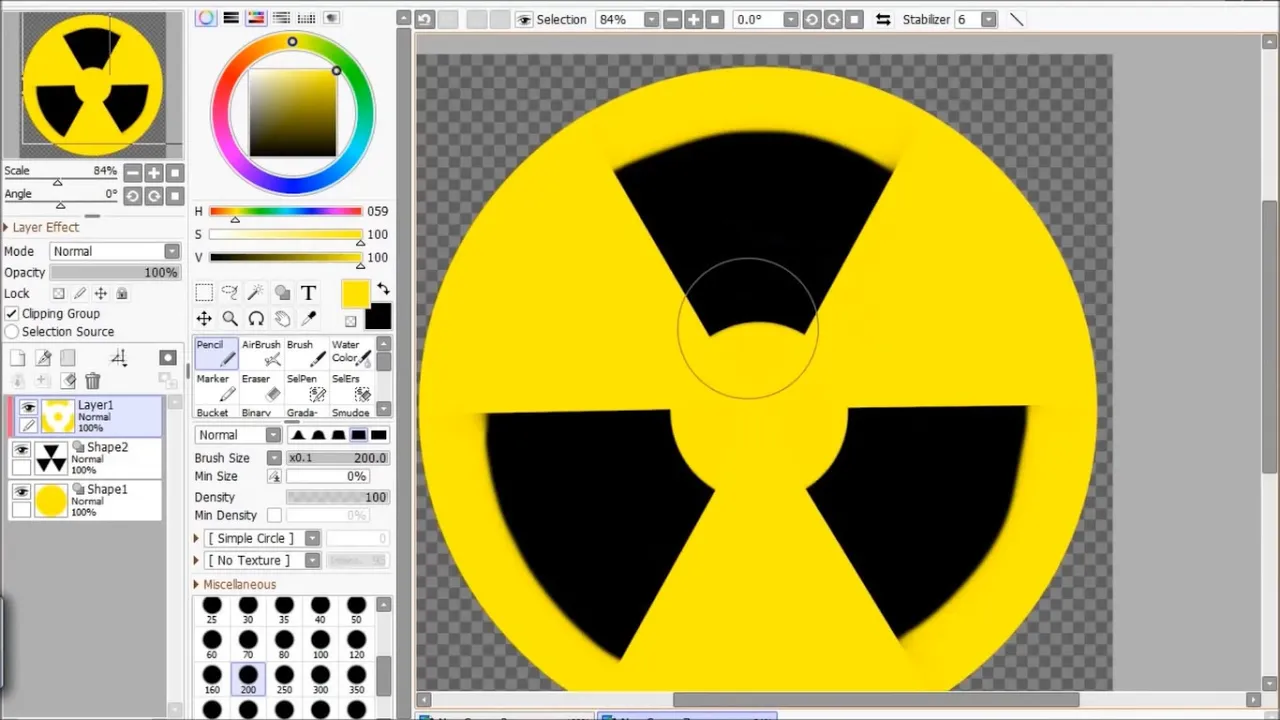Click the delete layer trash icon
Screen dimensions: 1280x720
[x=93, y=380]
